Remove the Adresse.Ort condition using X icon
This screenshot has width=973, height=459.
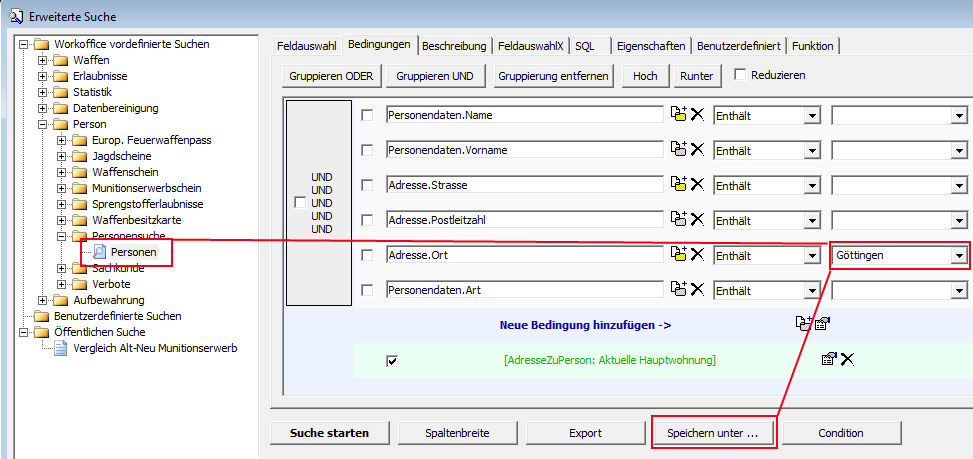698,255
